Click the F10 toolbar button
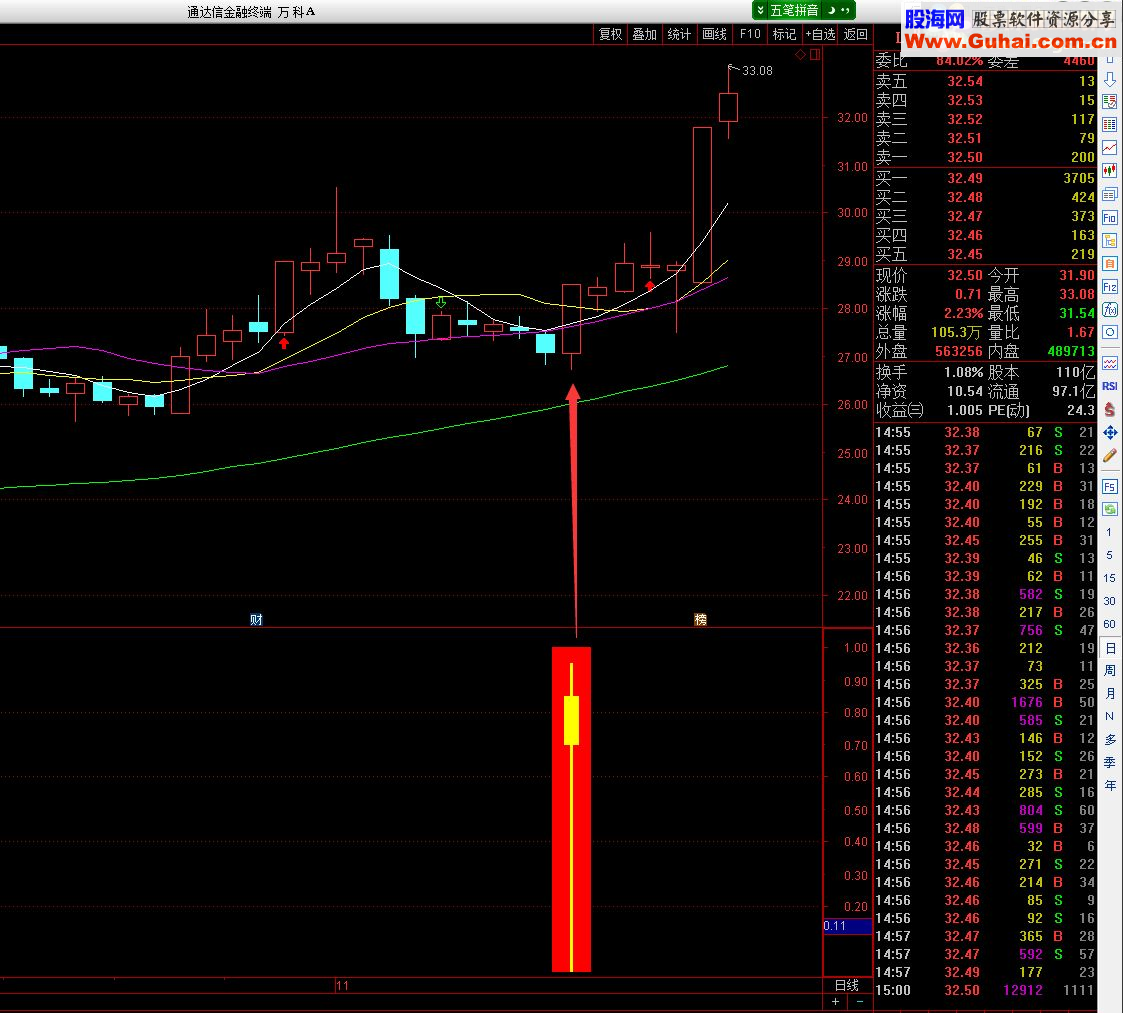Viewport: 1123px width, 1013px height. tap(749, 34)
